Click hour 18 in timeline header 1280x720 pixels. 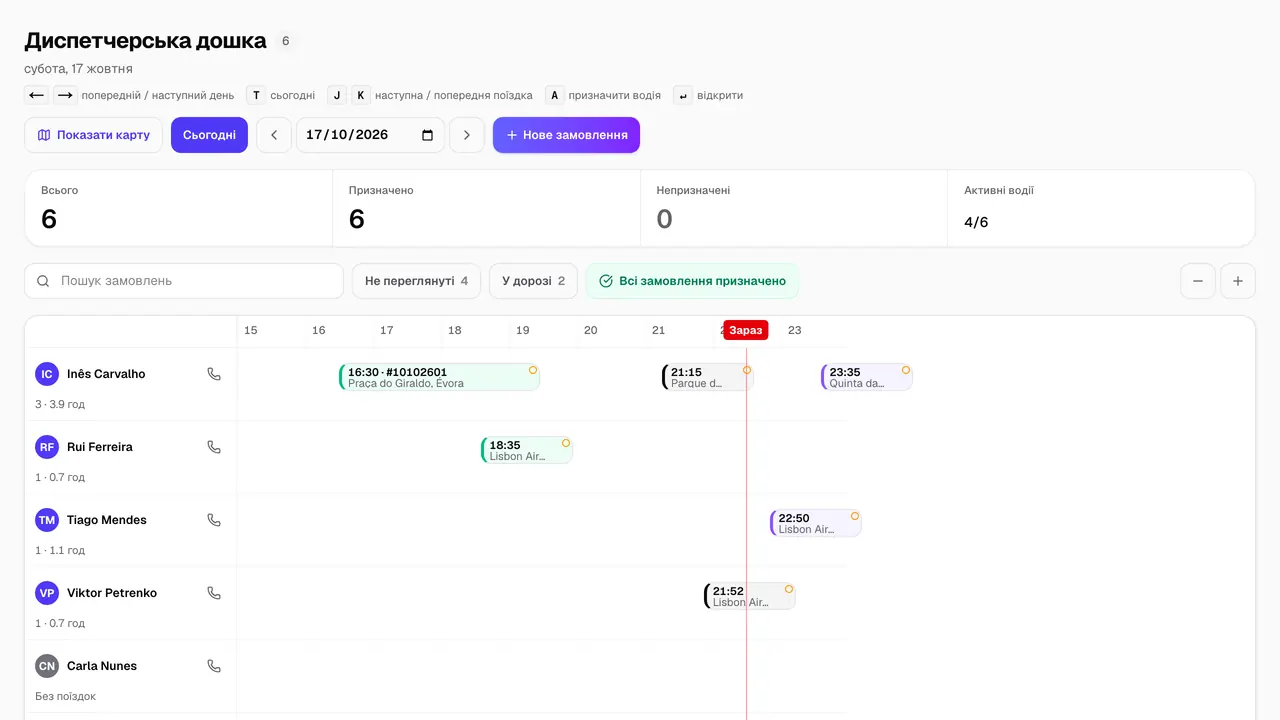pos(455,330)
